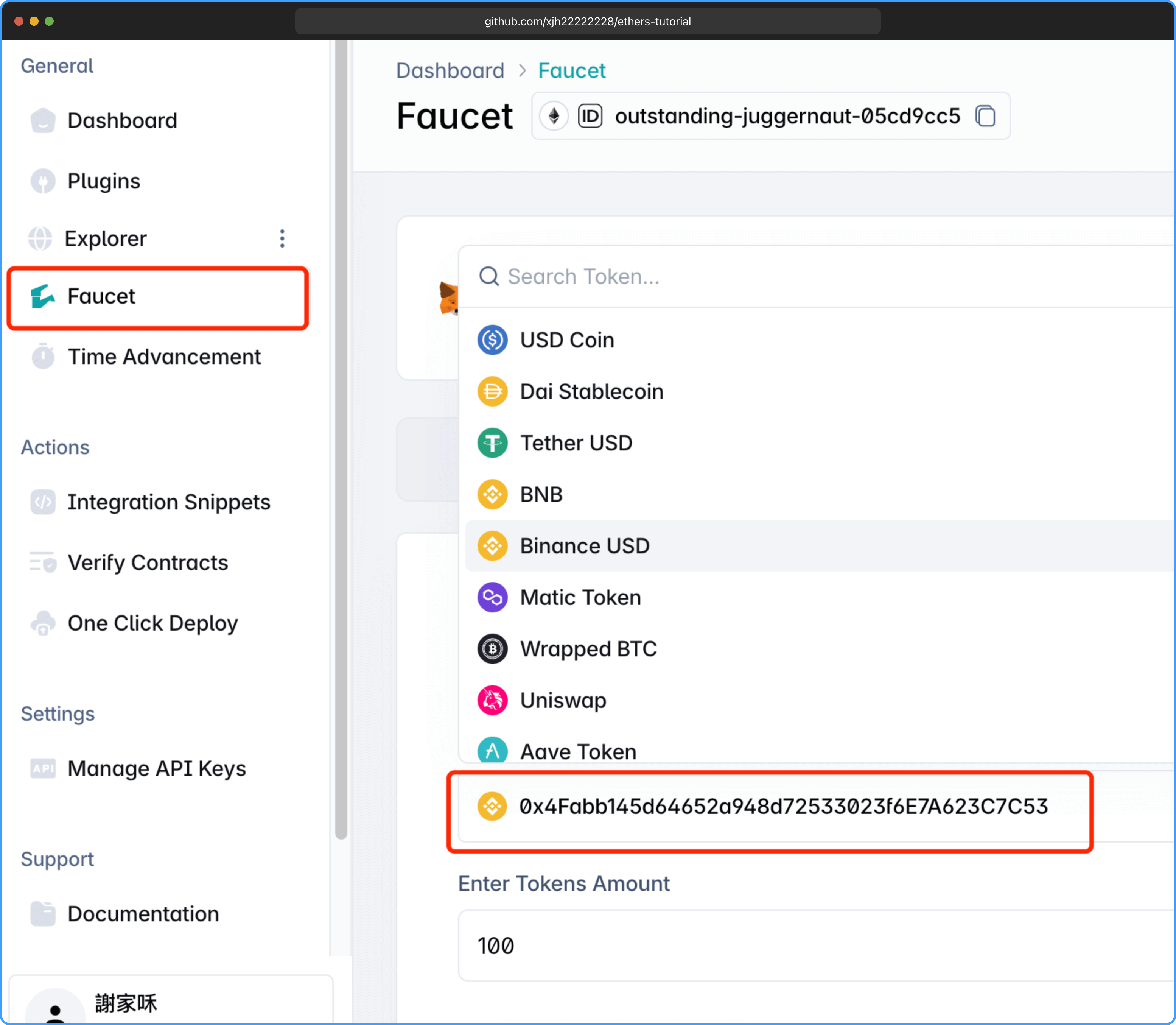
Task: Click the Time Advancement stopwatch icon
Action: click(x=43, y=356)
